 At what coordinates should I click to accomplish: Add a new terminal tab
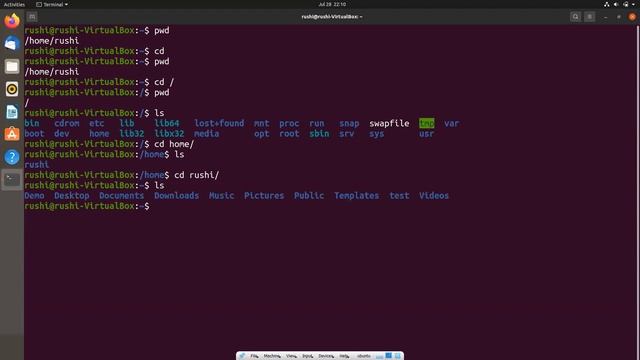point(32,17)
